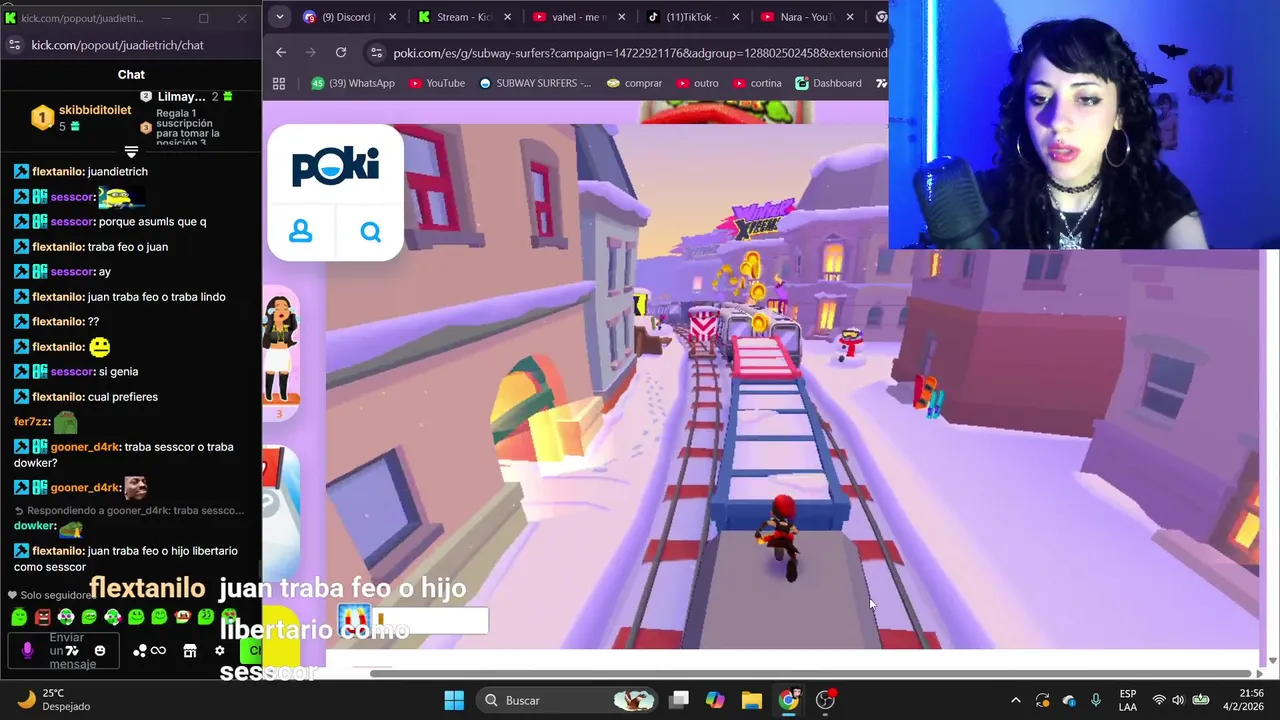Click username dowker in chat
1280x720 pixels.
(x=34, y=525)
